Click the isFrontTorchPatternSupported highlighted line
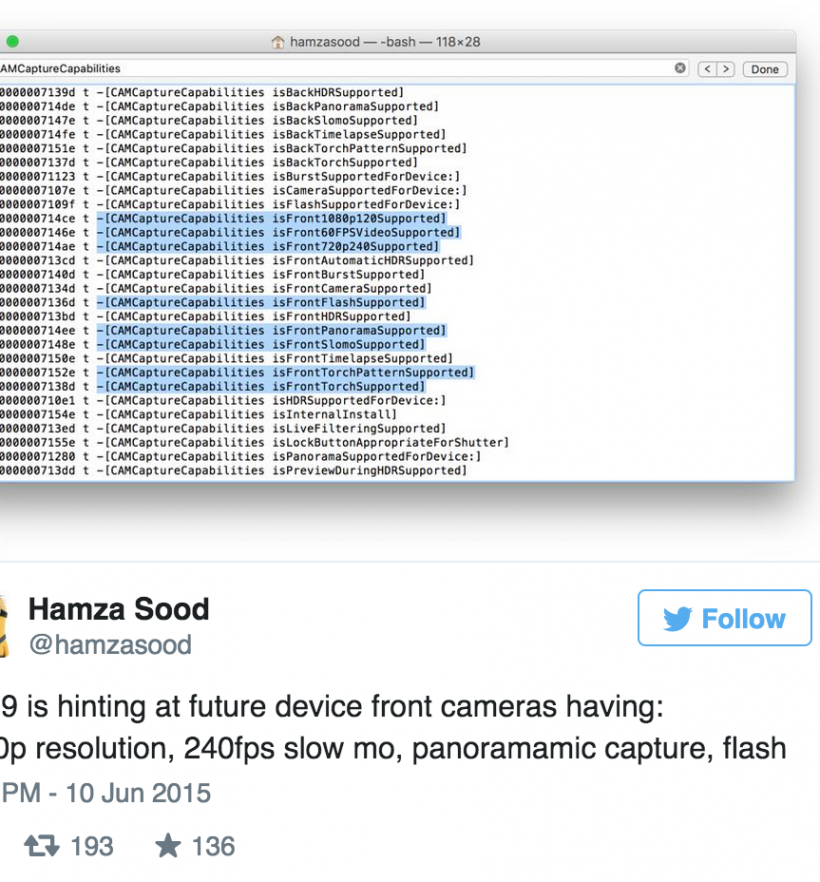The height and width of the screenshot is (882, 820). click(x=286, y=372)
